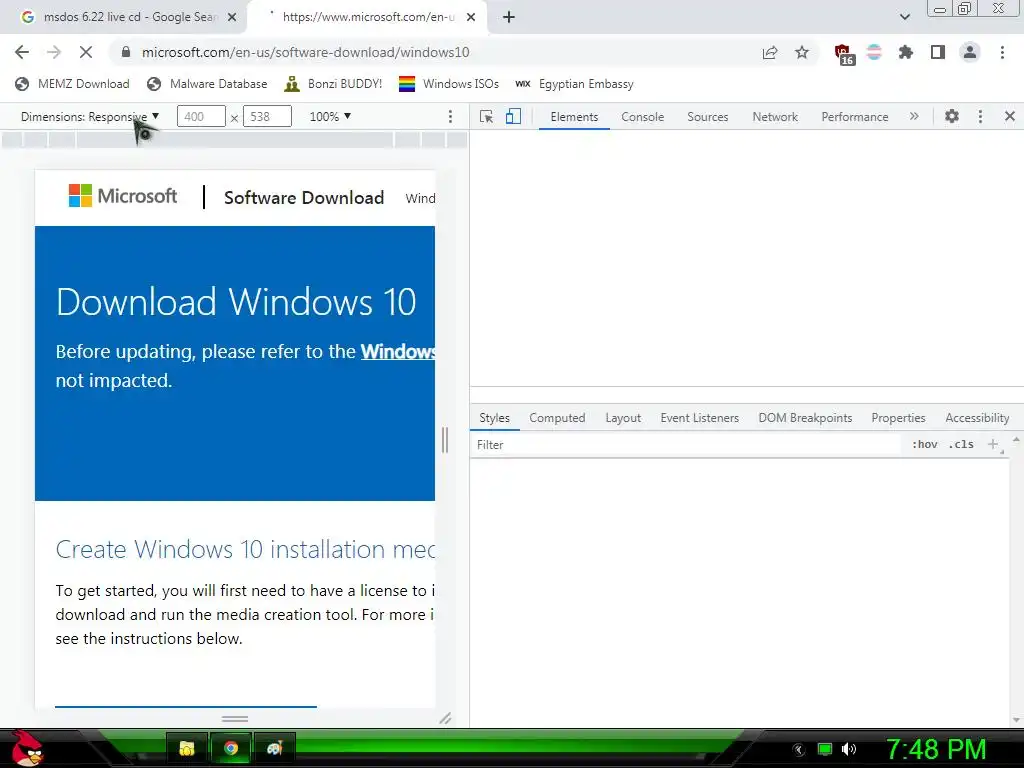
Task: Switch to the Network tab
Action: coord(775,116)
